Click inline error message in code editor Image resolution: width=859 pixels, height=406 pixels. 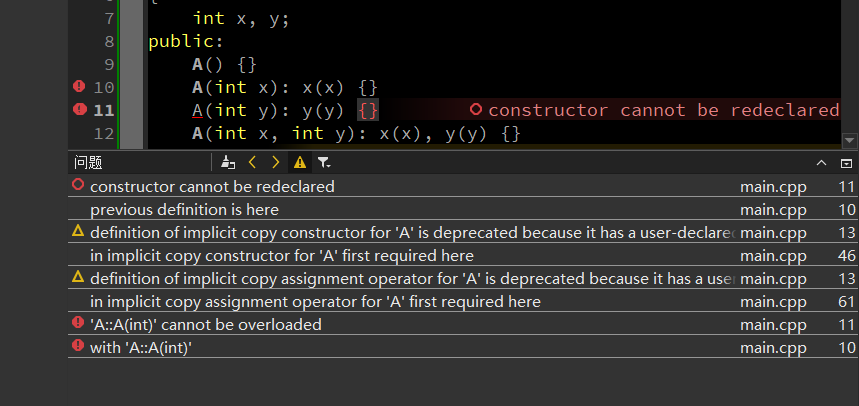tap(662, 110)
